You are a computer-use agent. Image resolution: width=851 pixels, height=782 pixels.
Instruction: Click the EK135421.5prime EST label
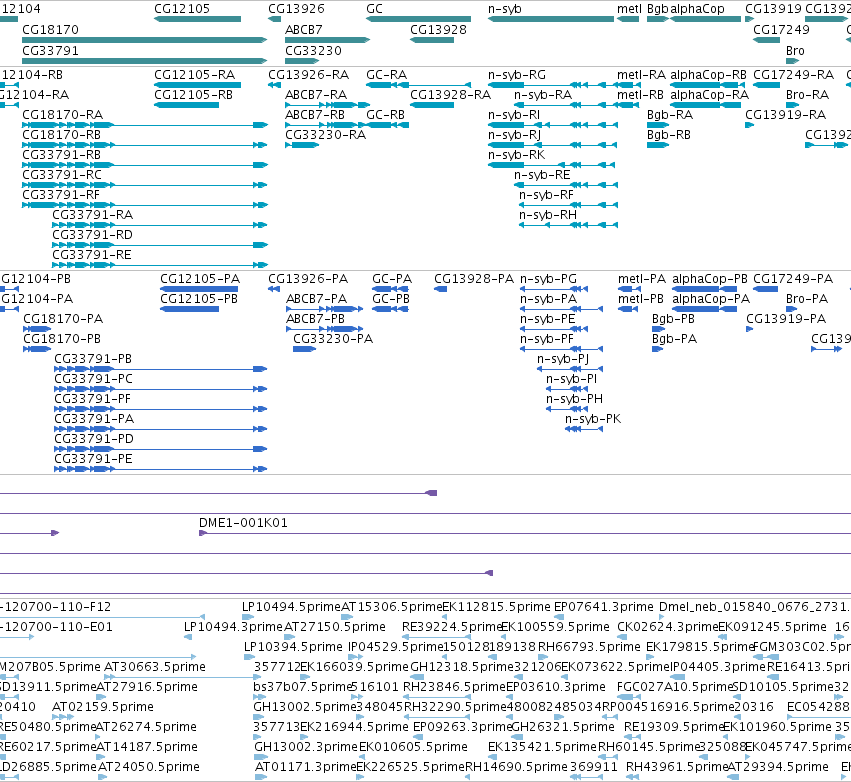[x=543, y=747]
